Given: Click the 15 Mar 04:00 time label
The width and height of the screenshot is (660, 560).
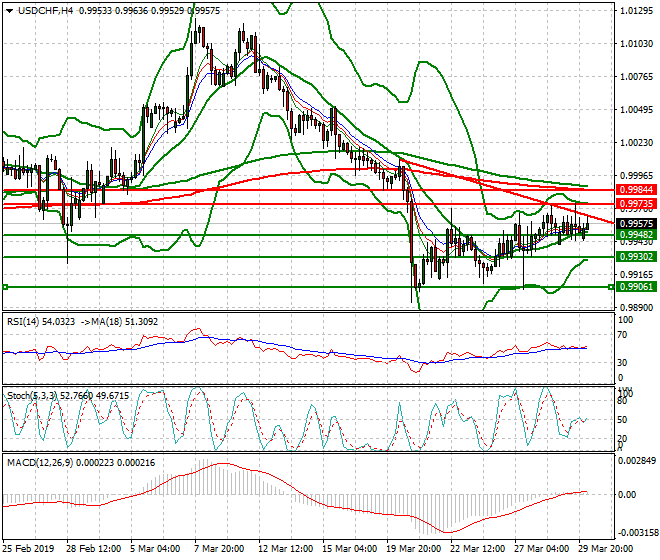Looking at the screenshot, I should coord(349,549).
